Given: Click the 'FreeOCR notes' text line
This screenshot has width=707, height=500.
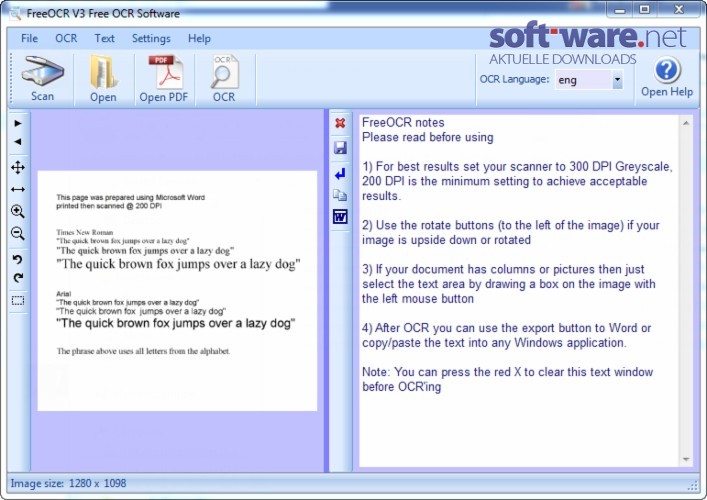Looking at the screenshot, I should click(x=403, y=123).
